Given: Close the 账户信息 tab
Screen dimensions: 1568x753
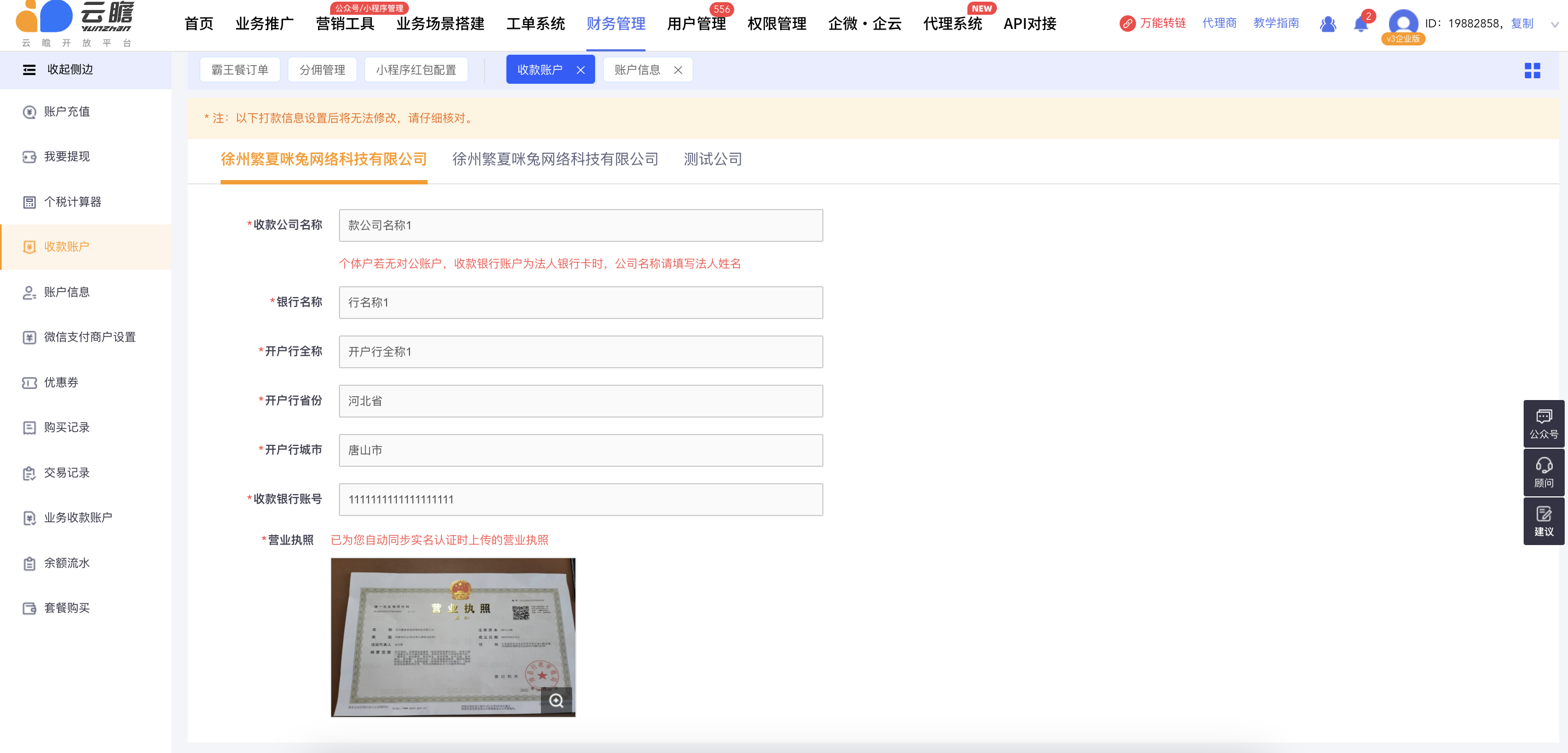Looking at the screenshot, I should 677,71.
